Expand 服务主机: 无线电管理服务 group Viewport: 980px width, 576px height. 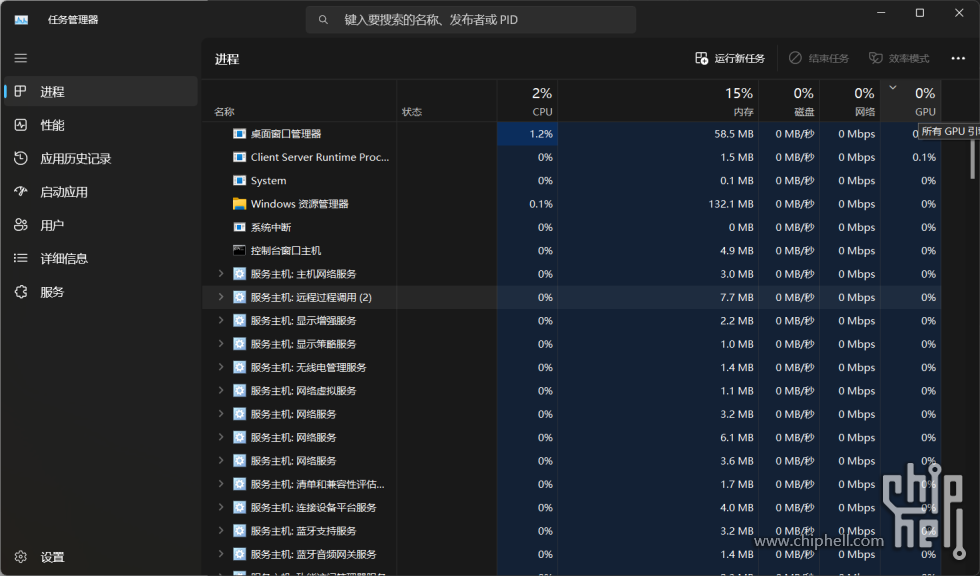tap(221, 367)
